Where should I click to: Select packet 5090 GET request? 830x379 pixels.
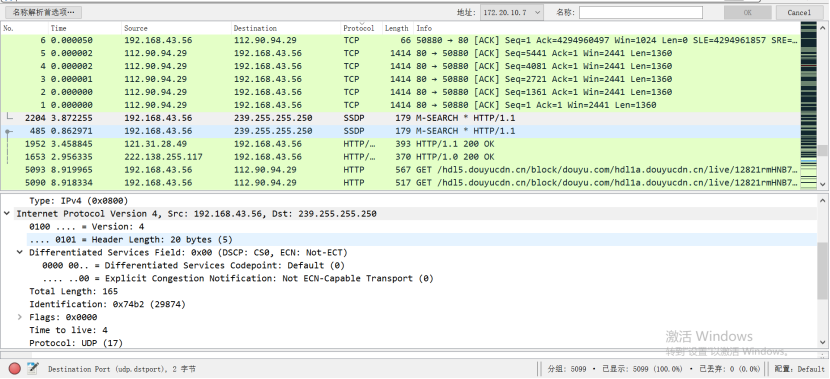pyautogui.click(x=400, y=183)
